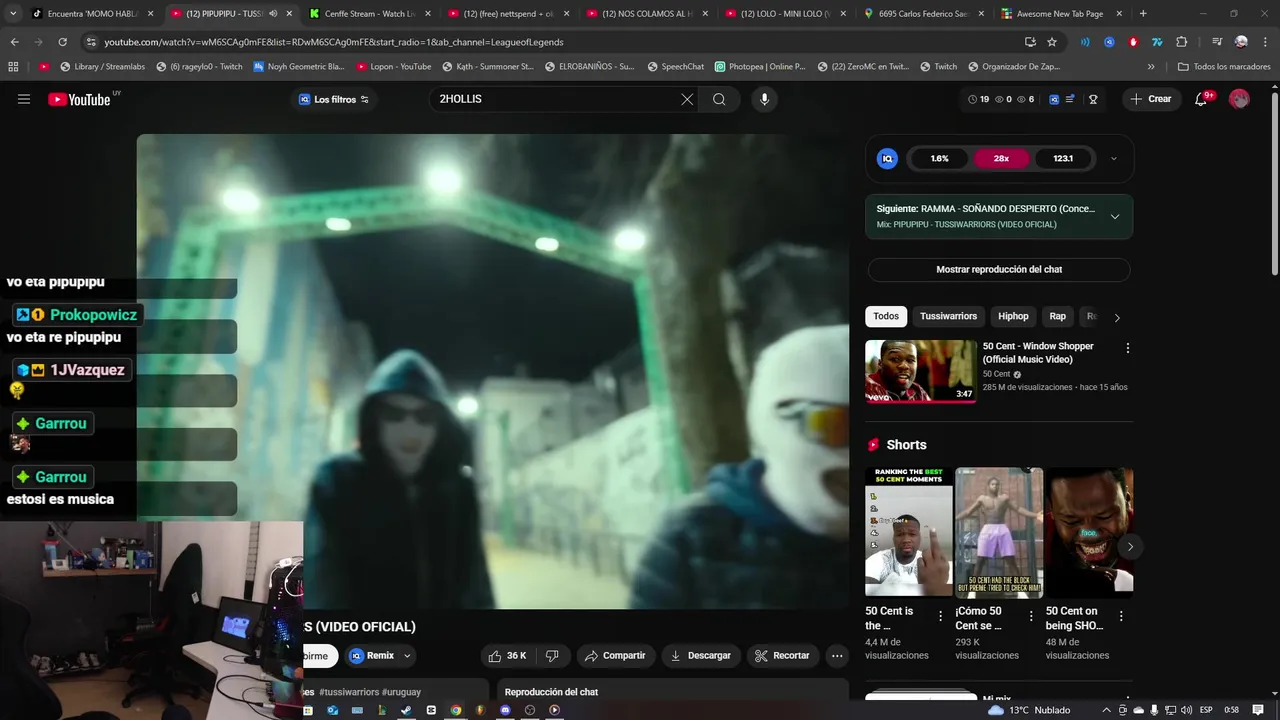Click the Crear button
Image resolution: width=1280 pixels, height=720 pixels.
[x=1150, y=99]
